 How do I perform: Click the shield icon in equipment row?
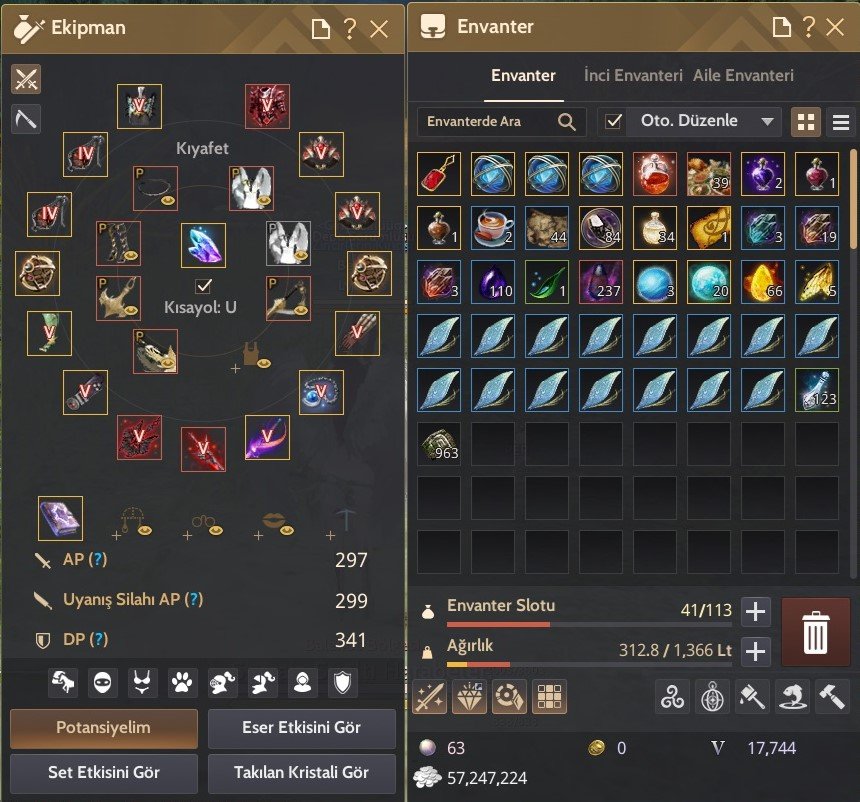pyautogui.click(x=342, y=683)
